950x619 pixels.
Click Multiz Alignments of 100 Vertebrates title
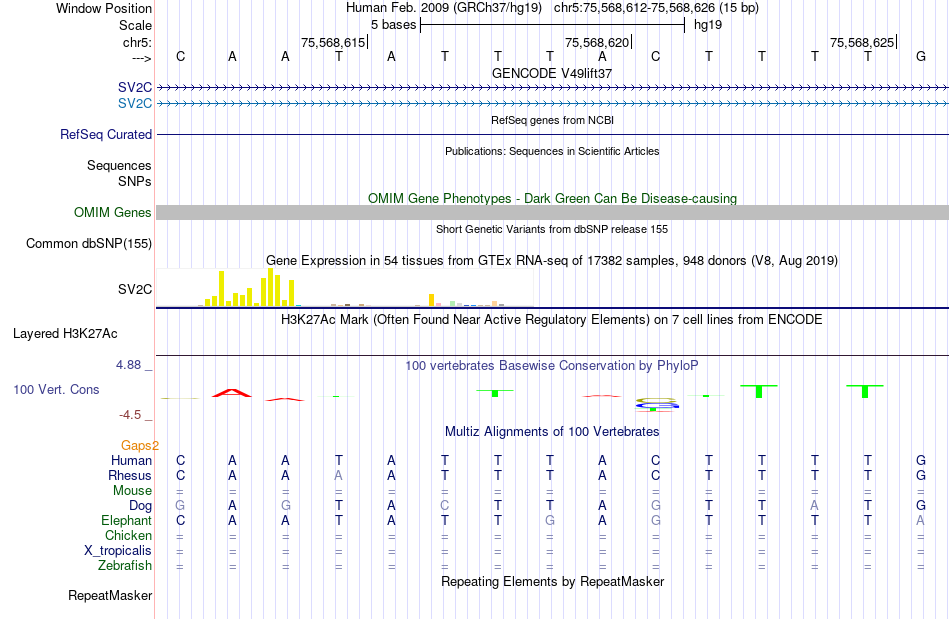click(x=552, y=431)
